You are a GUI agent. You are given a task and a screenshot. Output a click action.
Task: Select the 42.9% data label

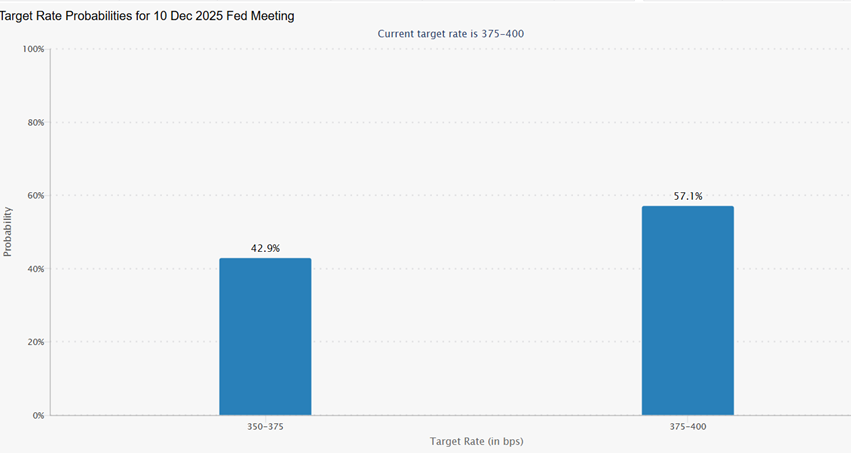click(265, 248)
